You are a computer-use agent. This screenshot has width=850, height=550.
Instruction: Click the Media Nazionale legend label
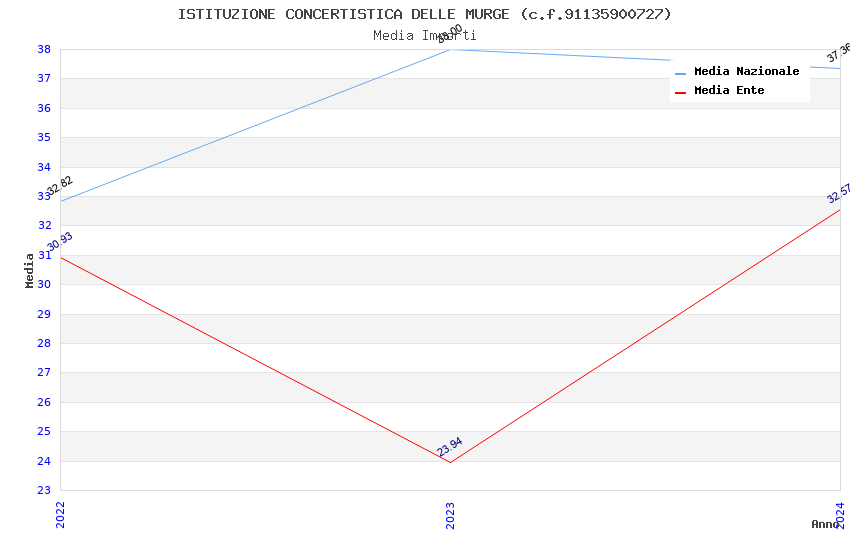pyautogui.click(x=746, y=72)
